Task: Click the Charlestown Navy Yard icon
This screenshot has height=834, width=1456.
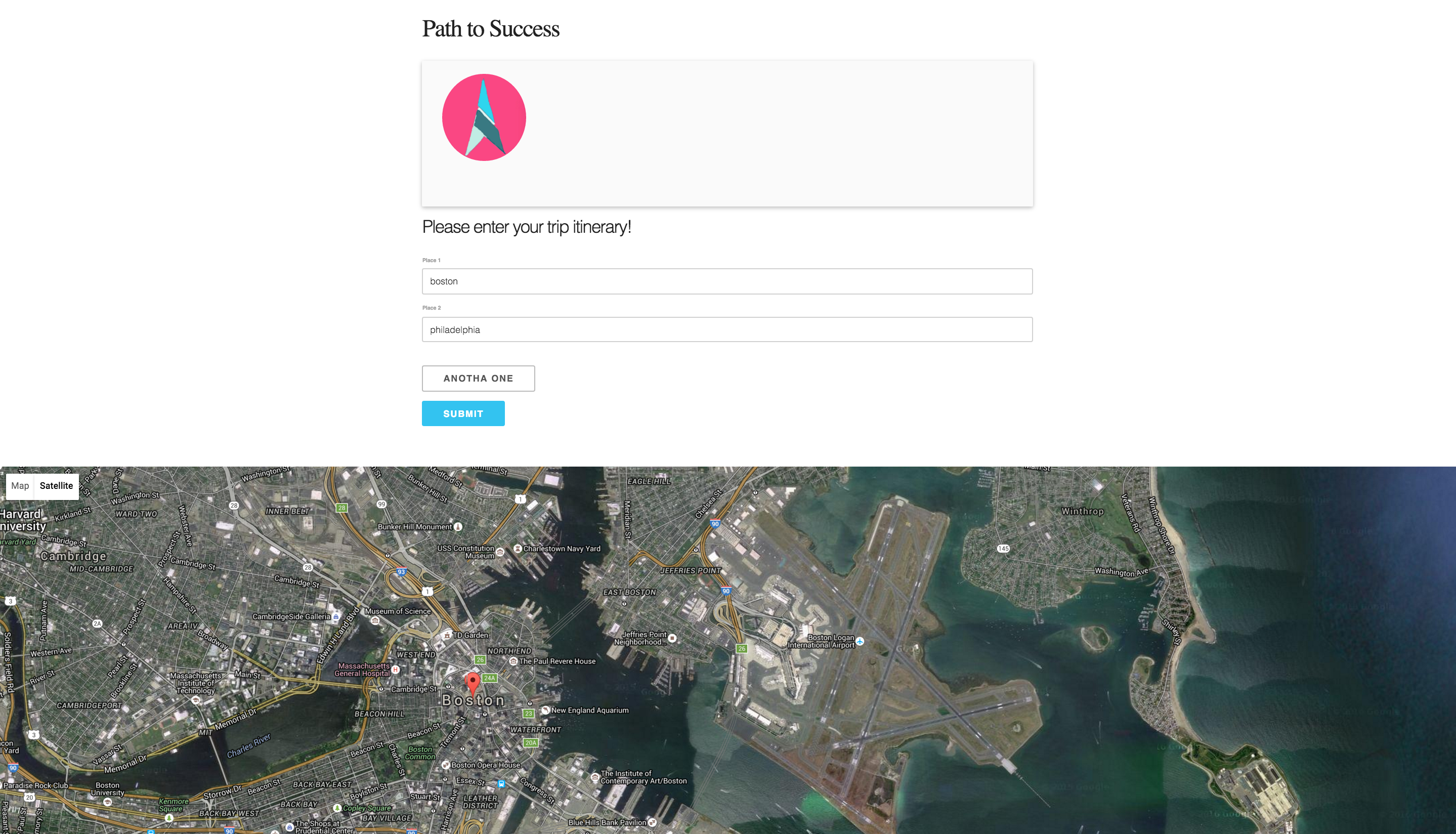Action: pos(518,548)
